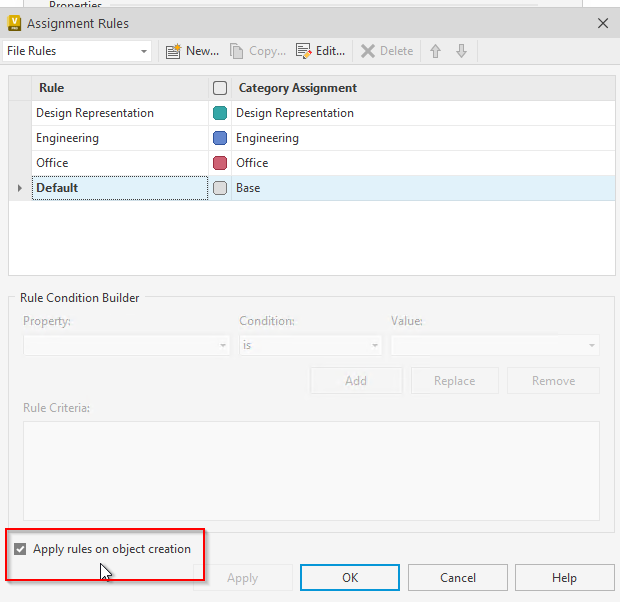
Task: Open Help for Assignment Rules
Action: [564, 578]
